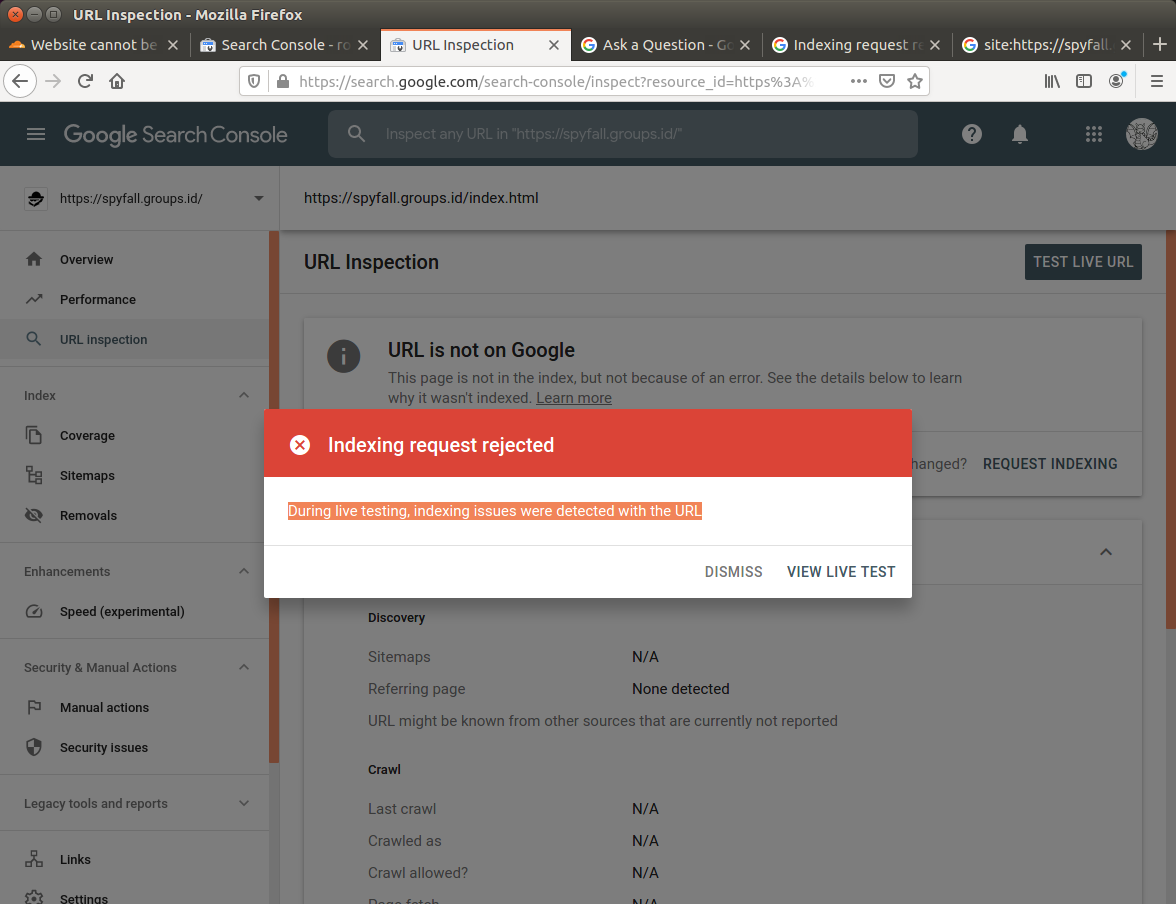Bookmark this page with the star
The image size is (1176, 904).
[914, 81]
